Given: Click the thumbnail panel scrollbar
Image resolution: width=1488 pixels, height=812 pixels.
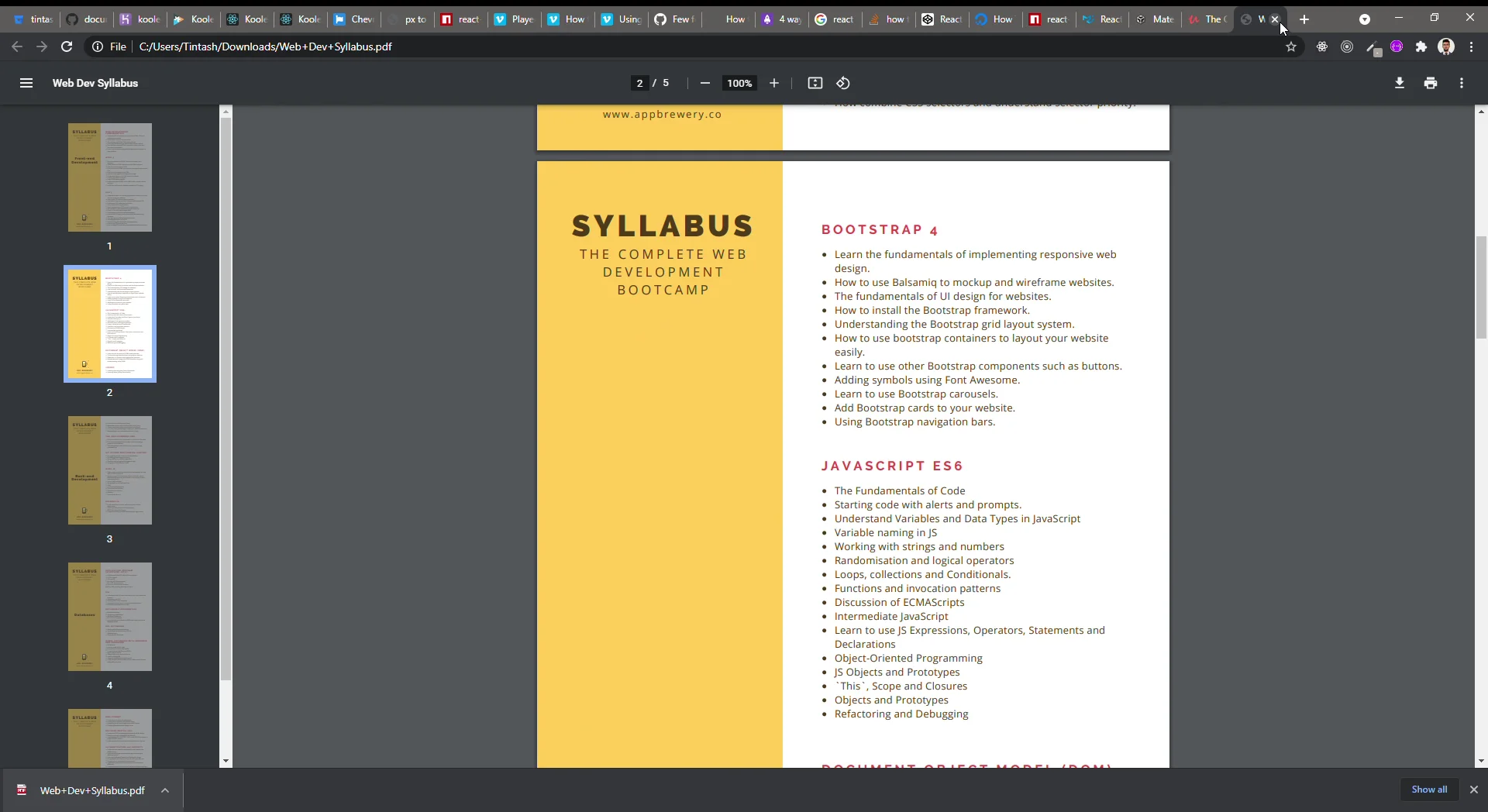Looking at the screenshot, I should tap(226, 399).
